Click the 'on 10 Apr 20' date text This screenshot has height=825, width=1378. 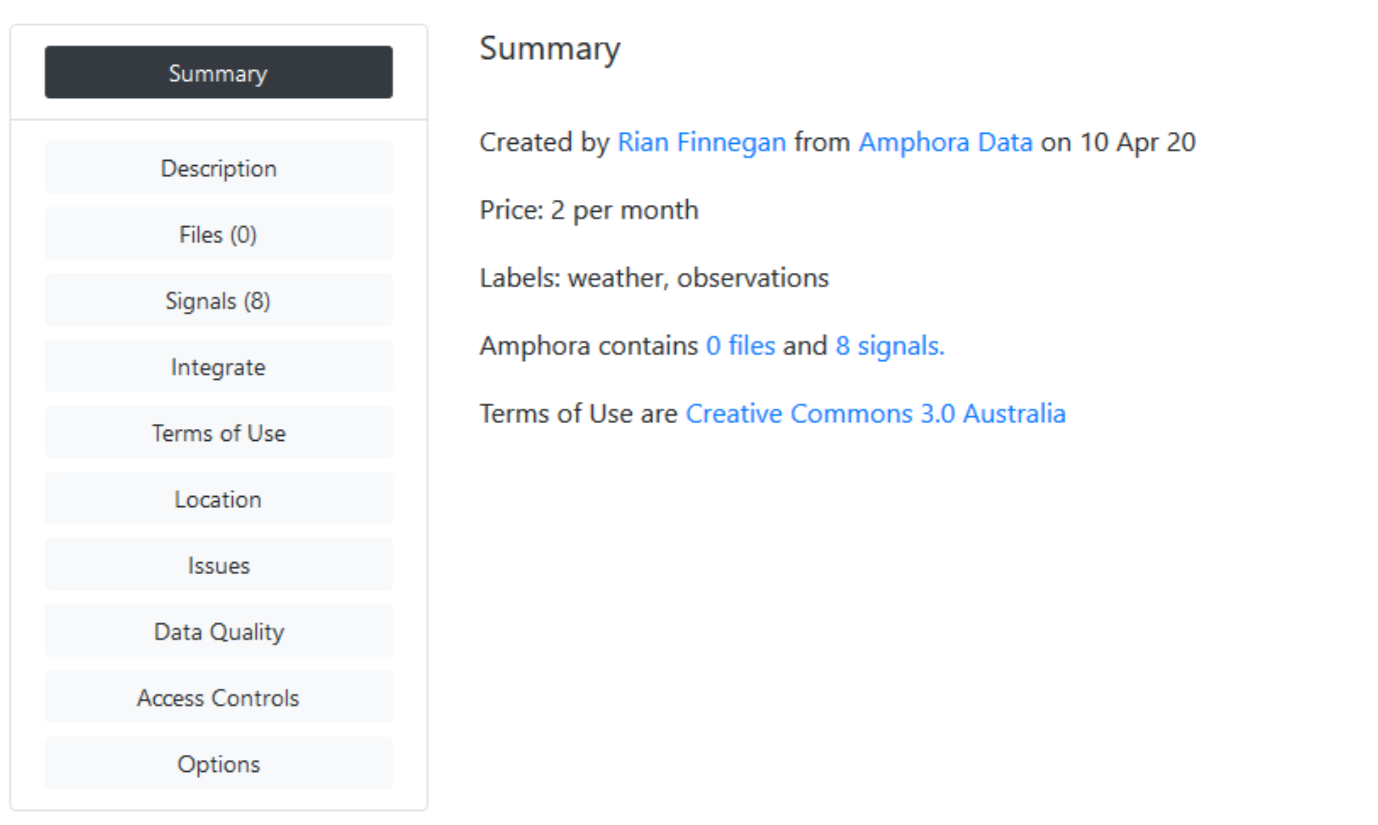pyautogui.click(x=1118, y=142)
